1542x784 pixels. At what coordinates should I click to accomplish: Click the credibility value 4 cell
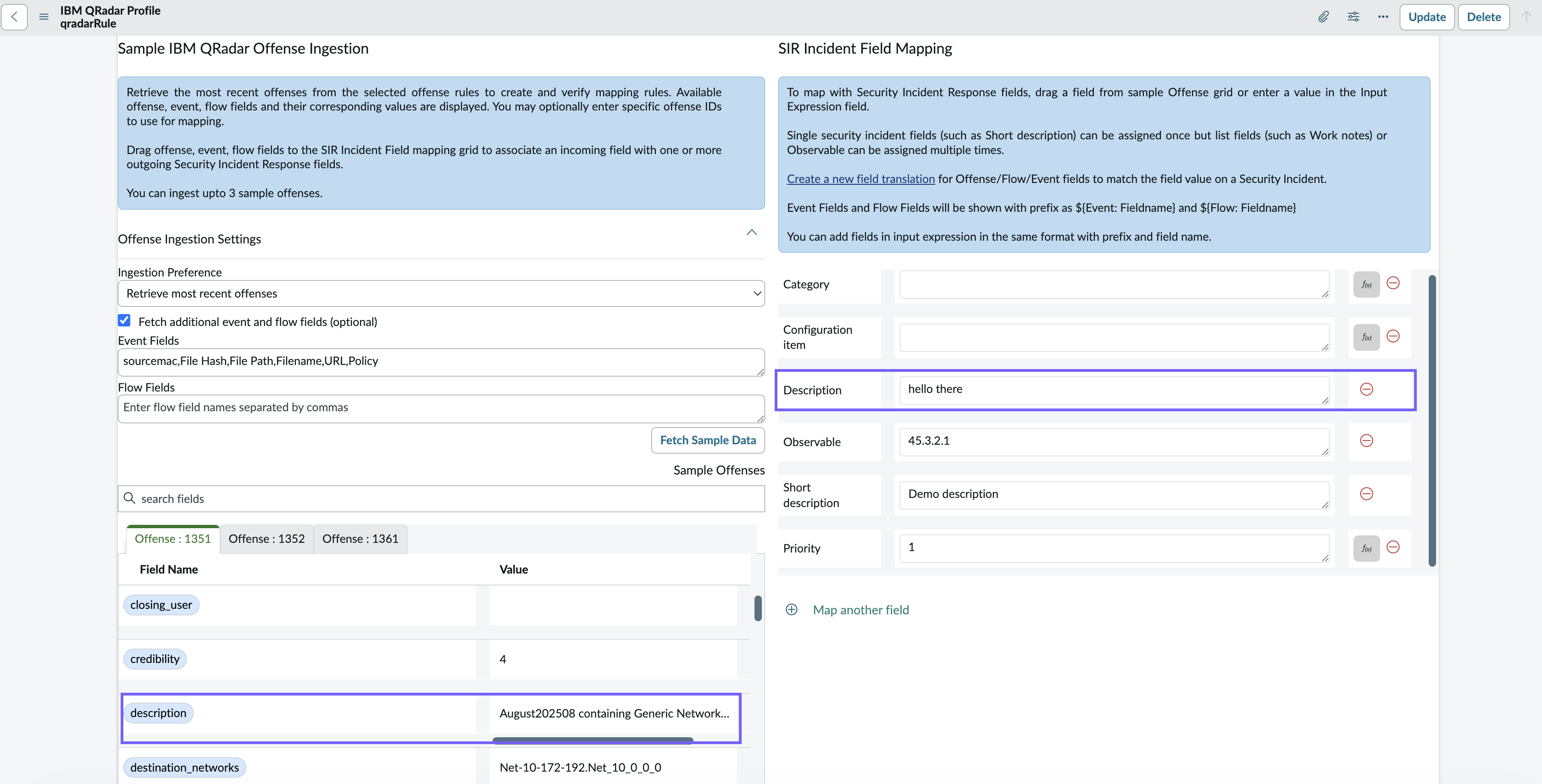[x=614, y=659]
